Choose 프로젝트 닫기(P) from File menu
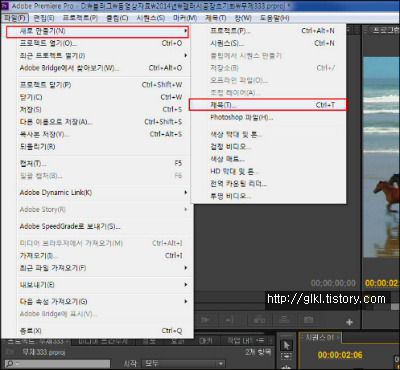 coord(103,85)
